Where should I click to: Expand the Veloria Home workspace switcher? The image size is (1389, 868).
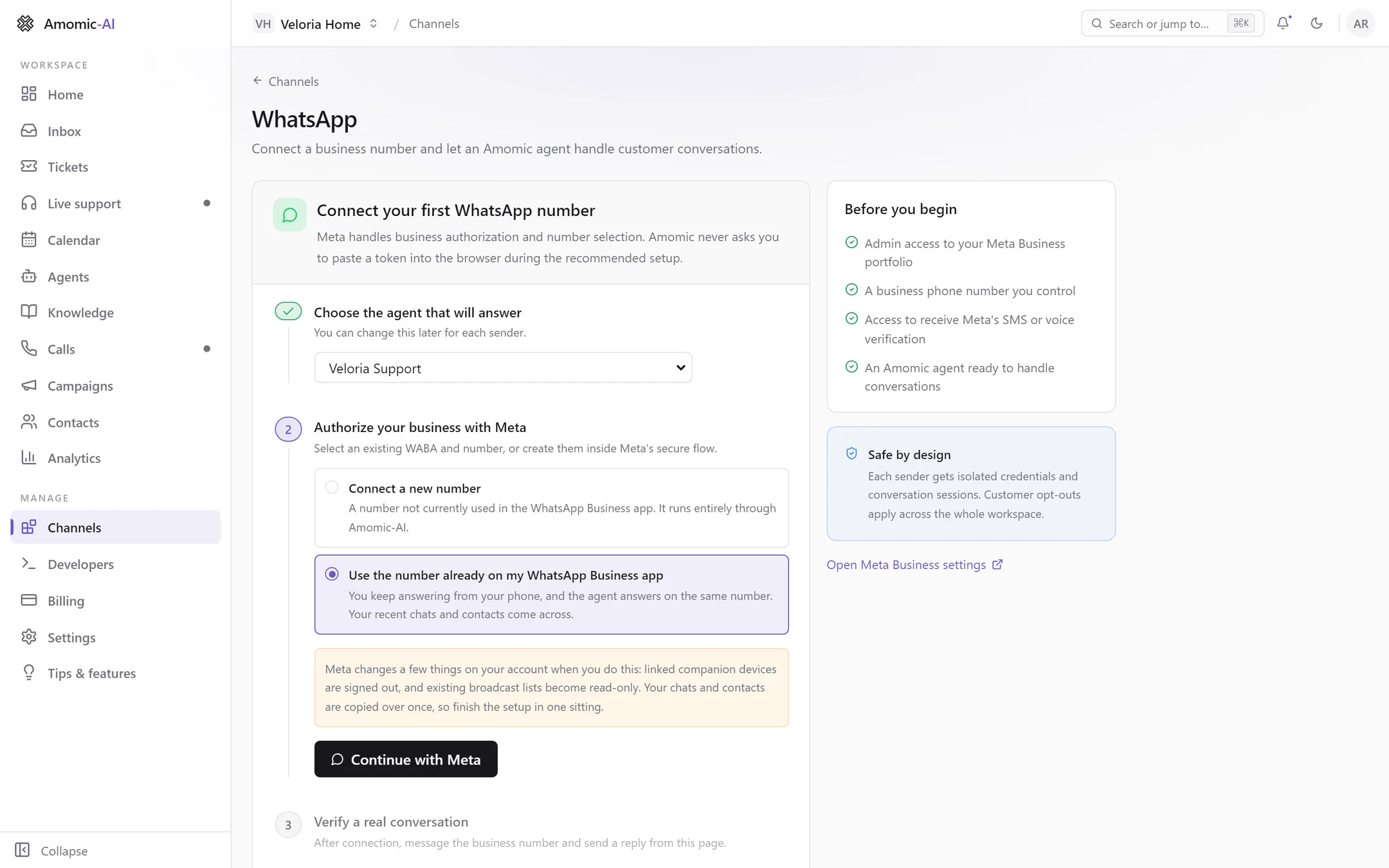(x=316, y=24)
